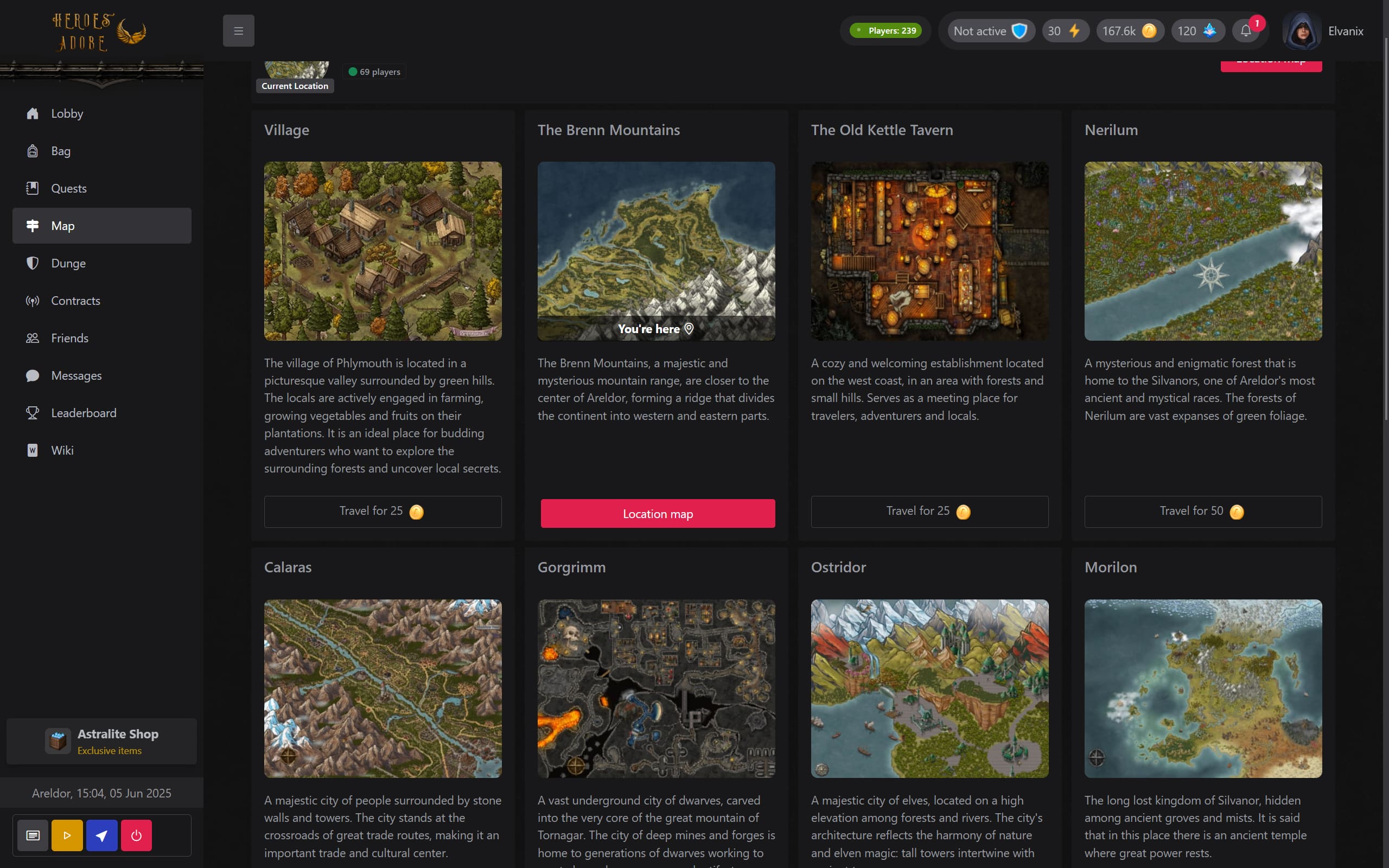Click the 167.6k gold coin balance
The width and height of the screenshot is (1389, 868).
coord(1130,30)
